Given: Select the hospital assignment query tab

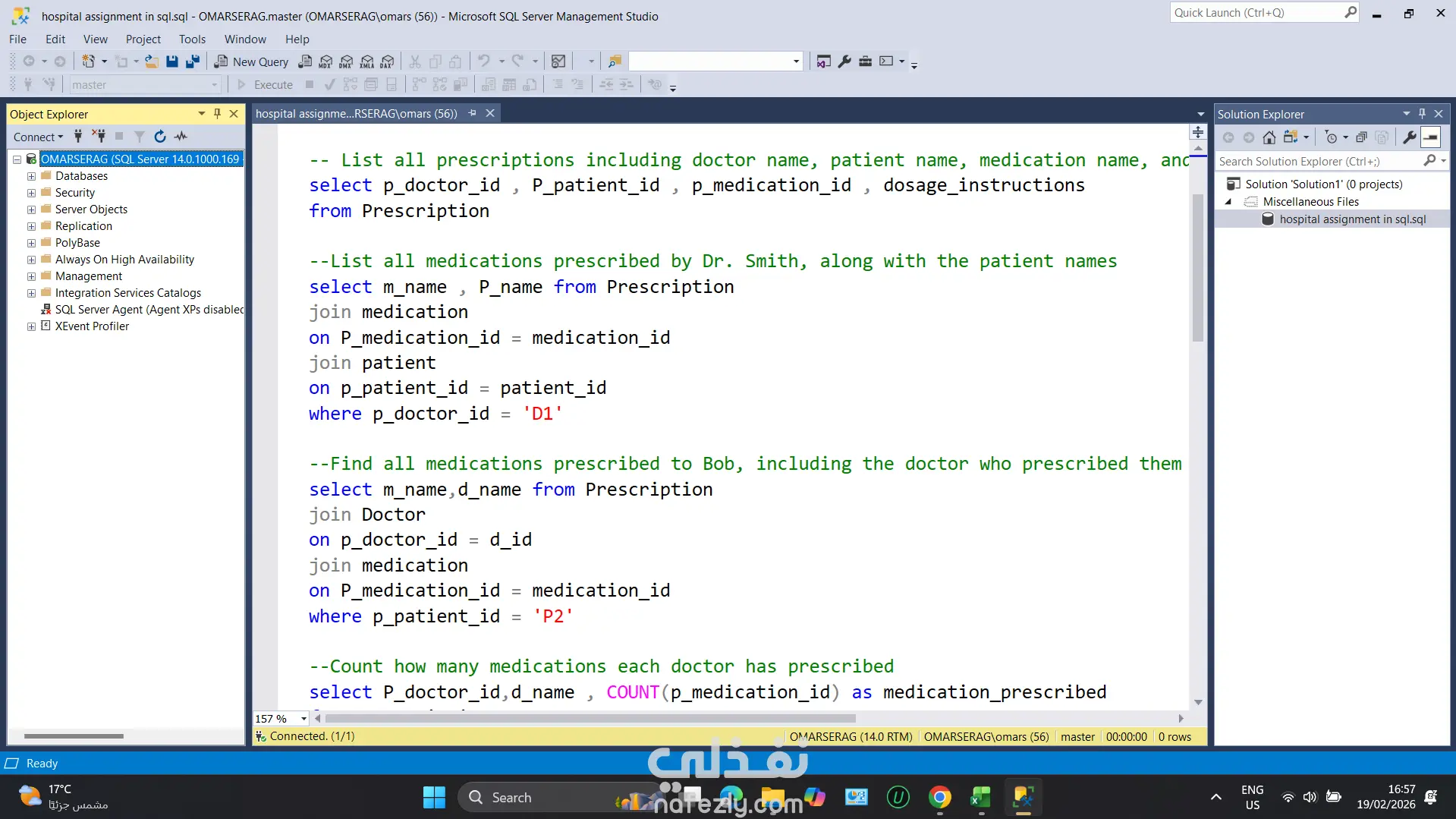Looking at the screenshot, I should click(357, 113).
